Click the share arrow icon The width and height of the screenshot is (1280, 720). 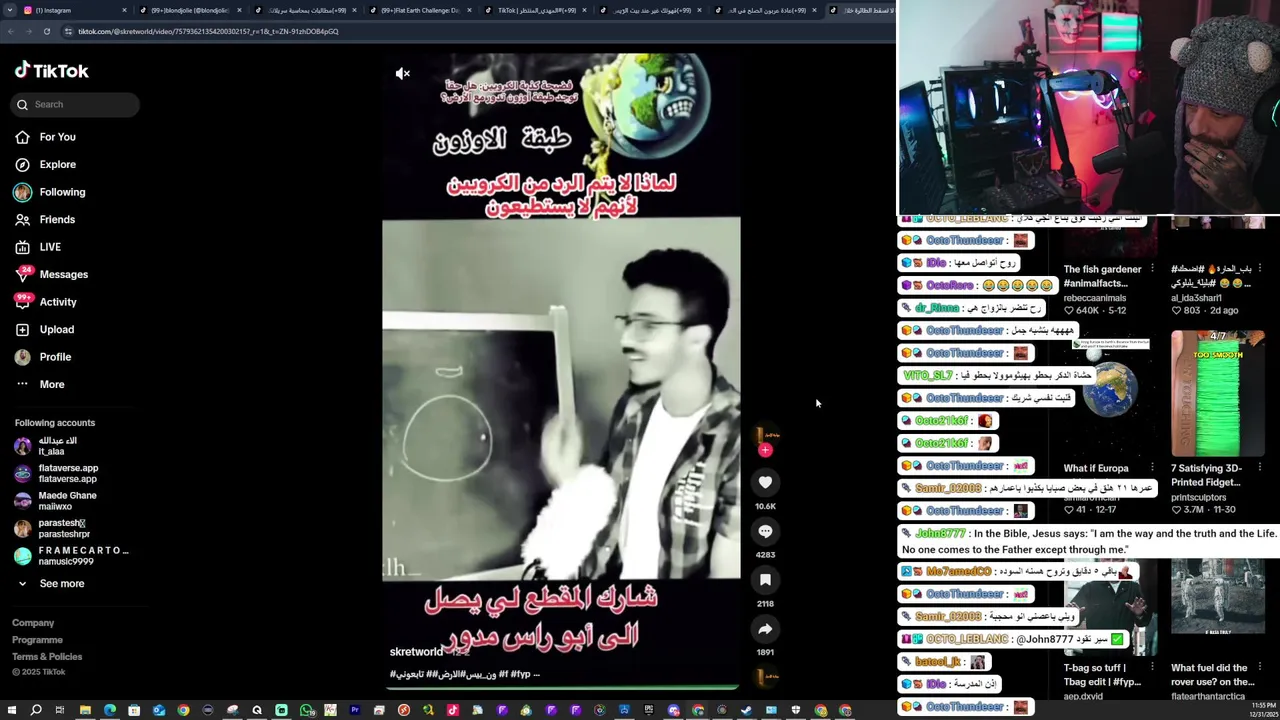click(x=765, y=629)
